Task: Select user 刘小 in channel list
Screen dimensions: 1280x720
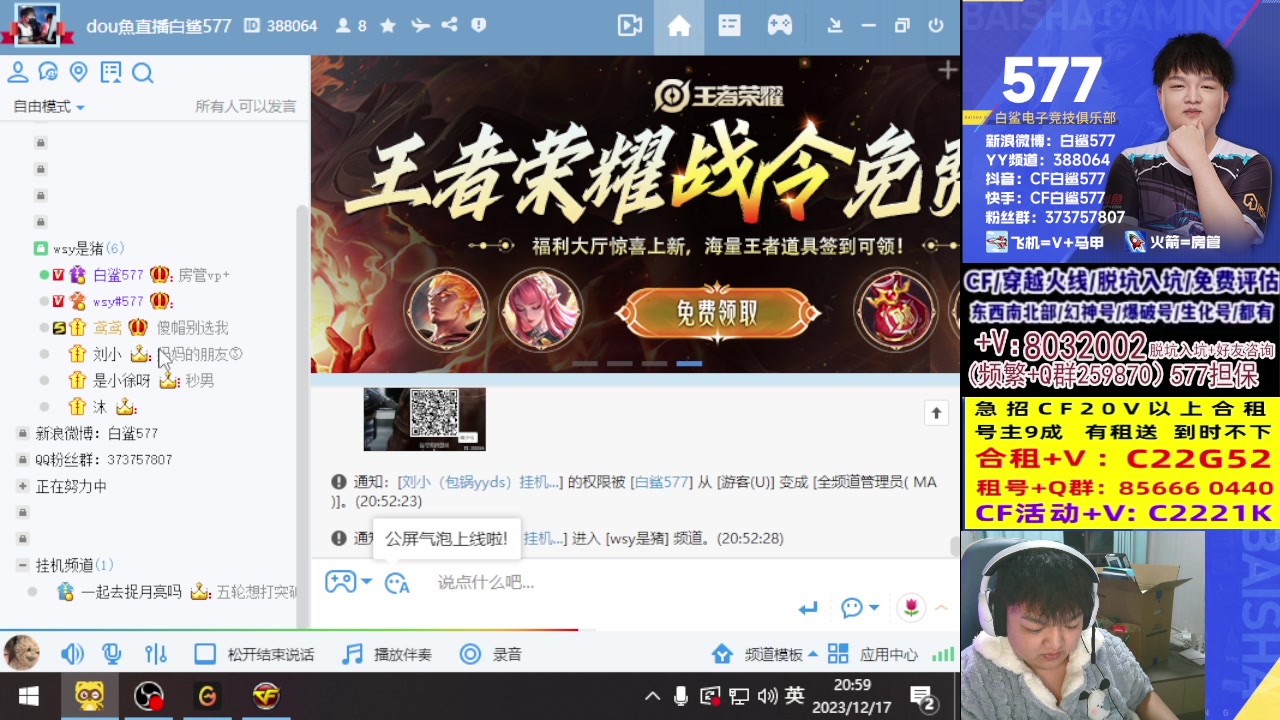Action: pos(107,354)
